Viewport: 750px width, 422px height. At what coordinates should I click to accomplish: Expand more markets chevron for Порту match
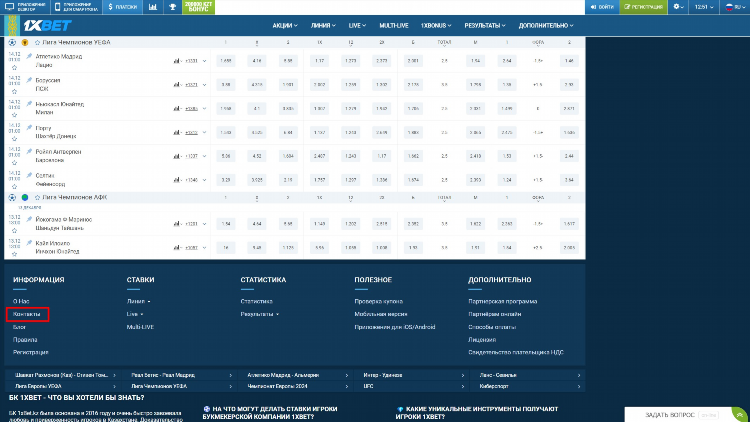click(205, 133)
